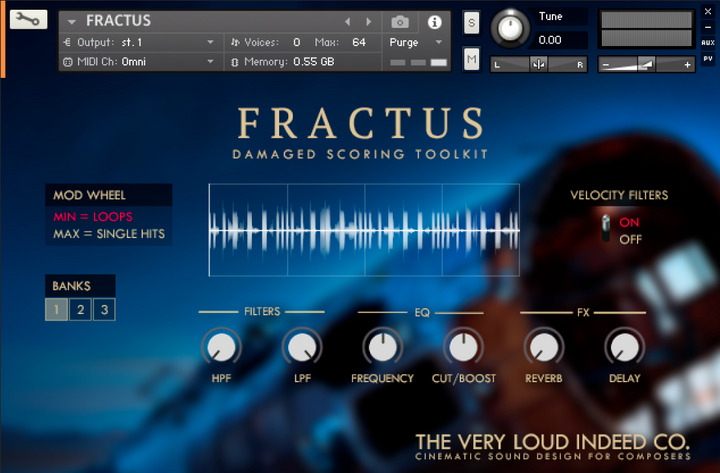Solo the instrument with S button
Screen dimensions: 720x473
472,23
